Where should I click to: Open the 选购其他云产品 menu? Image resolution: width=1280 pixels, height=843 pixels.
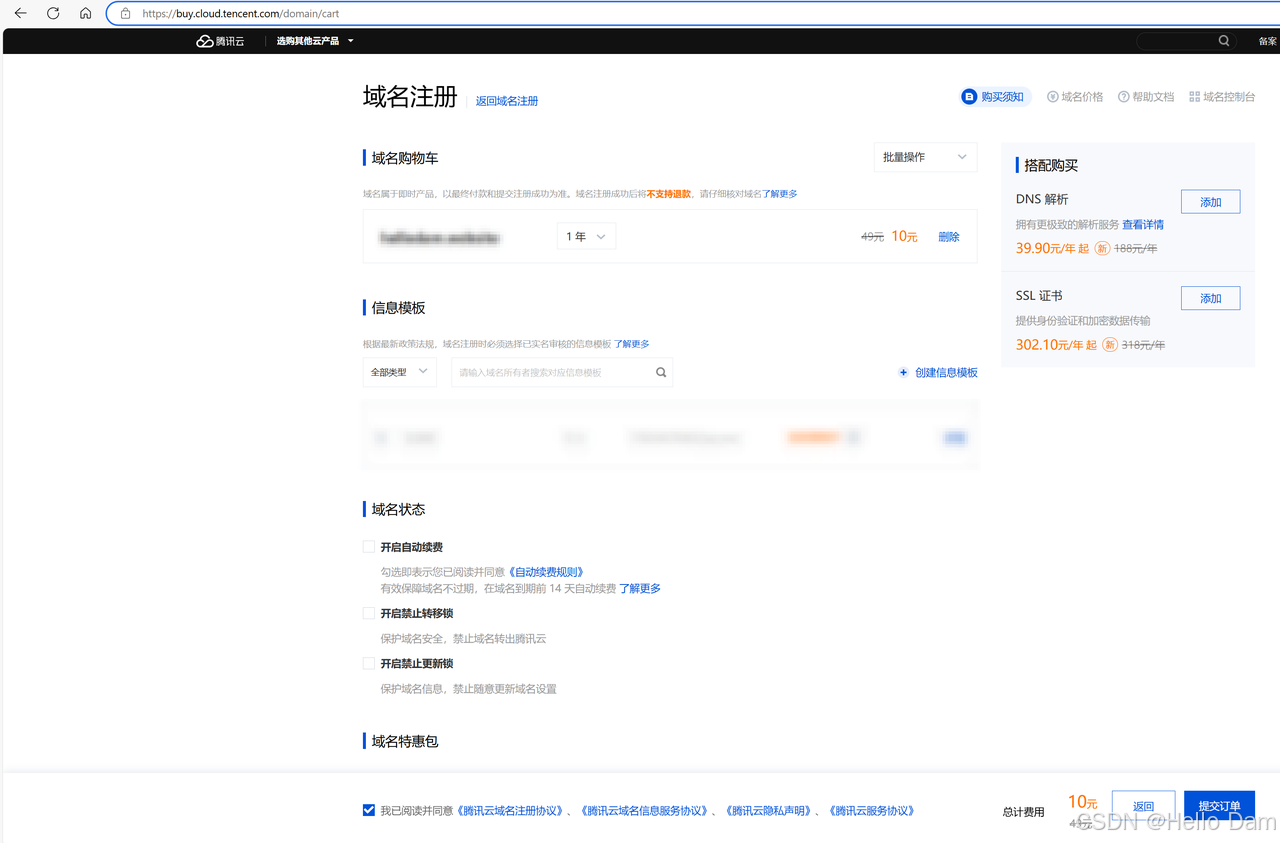click(308, 41)
